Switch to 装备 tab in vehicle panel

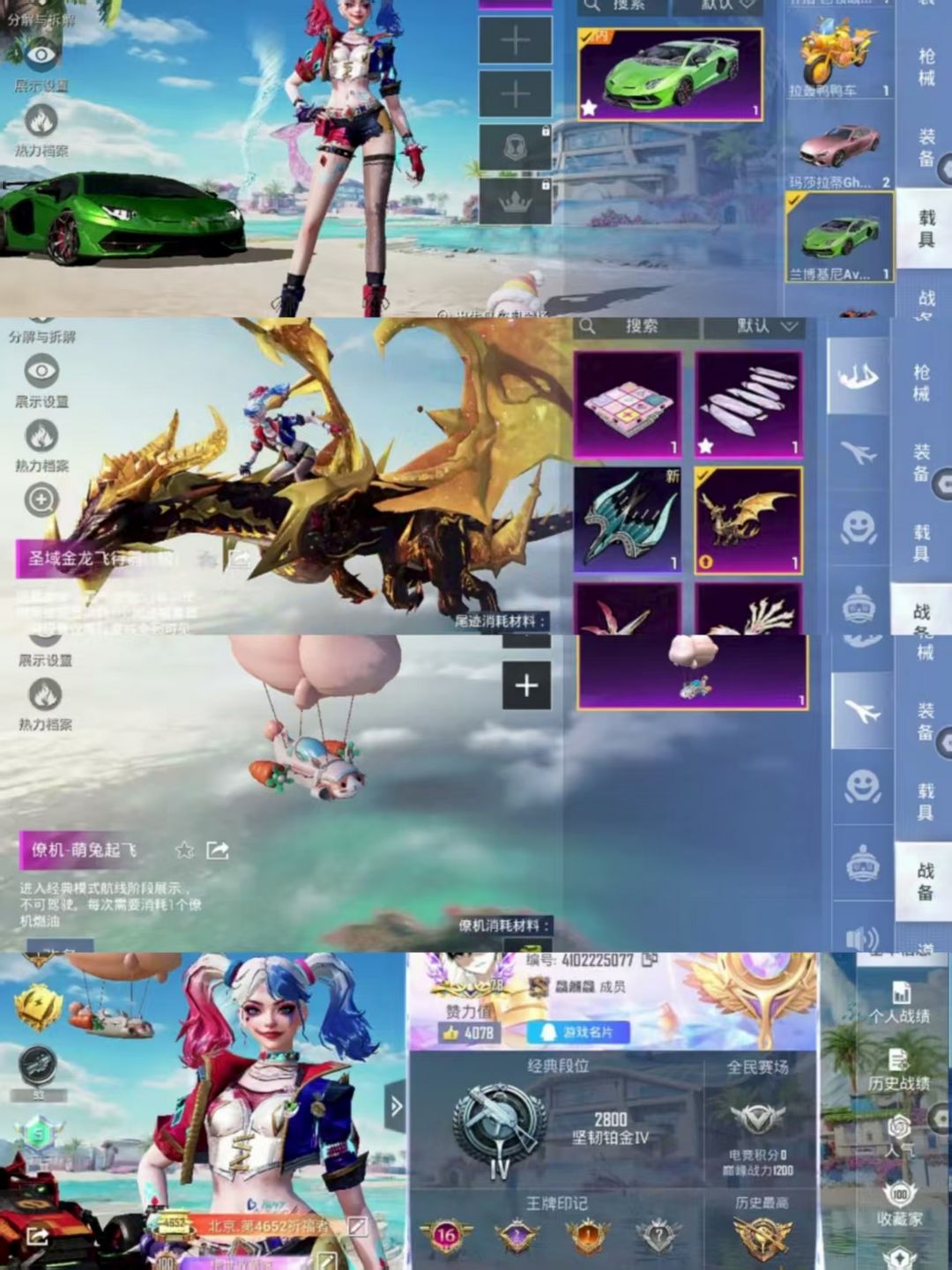pyautogui.click(x=926, y=147)
